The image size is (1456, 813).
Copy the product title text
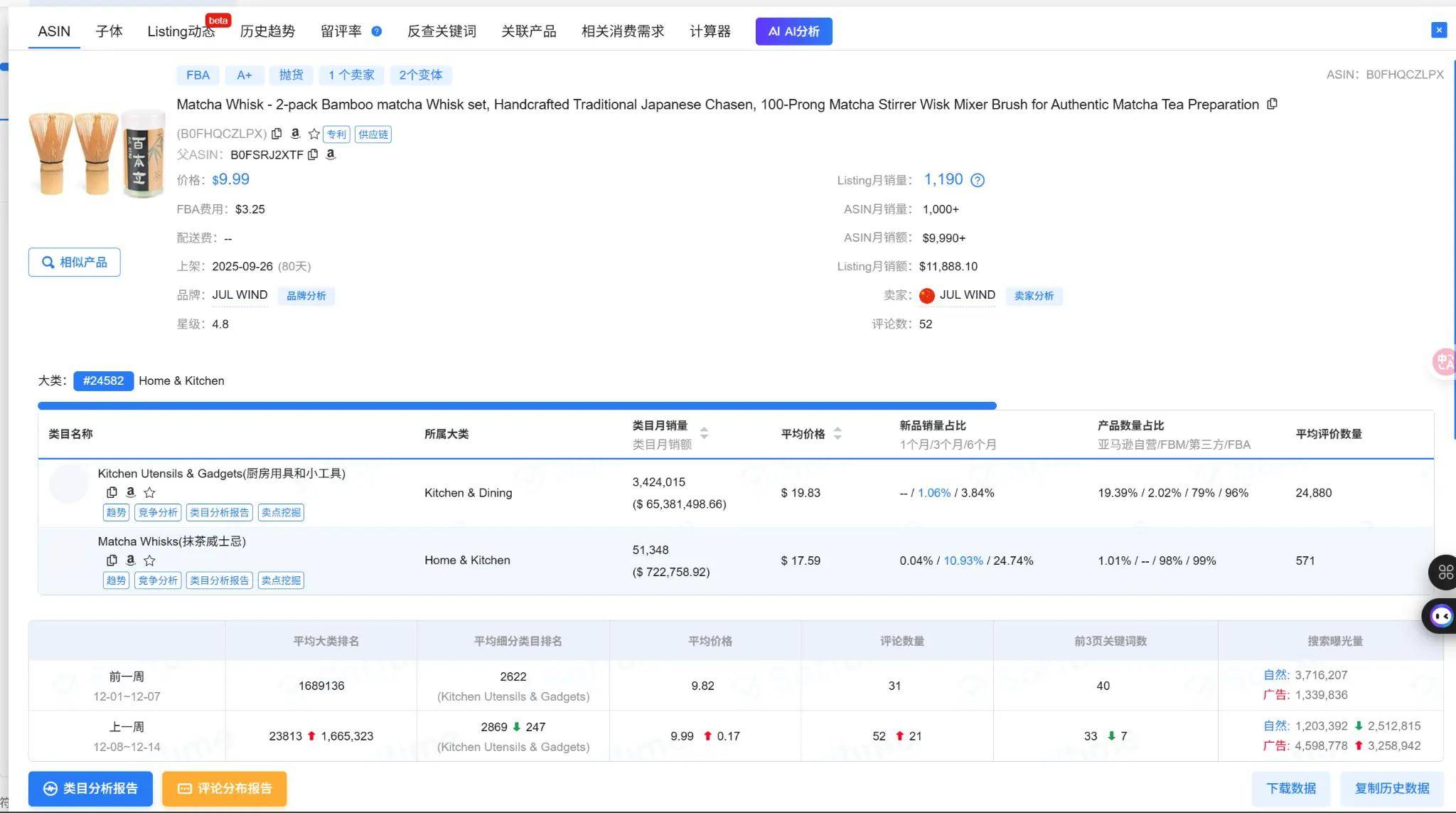pyautogui.click(x=1272, y=104)
